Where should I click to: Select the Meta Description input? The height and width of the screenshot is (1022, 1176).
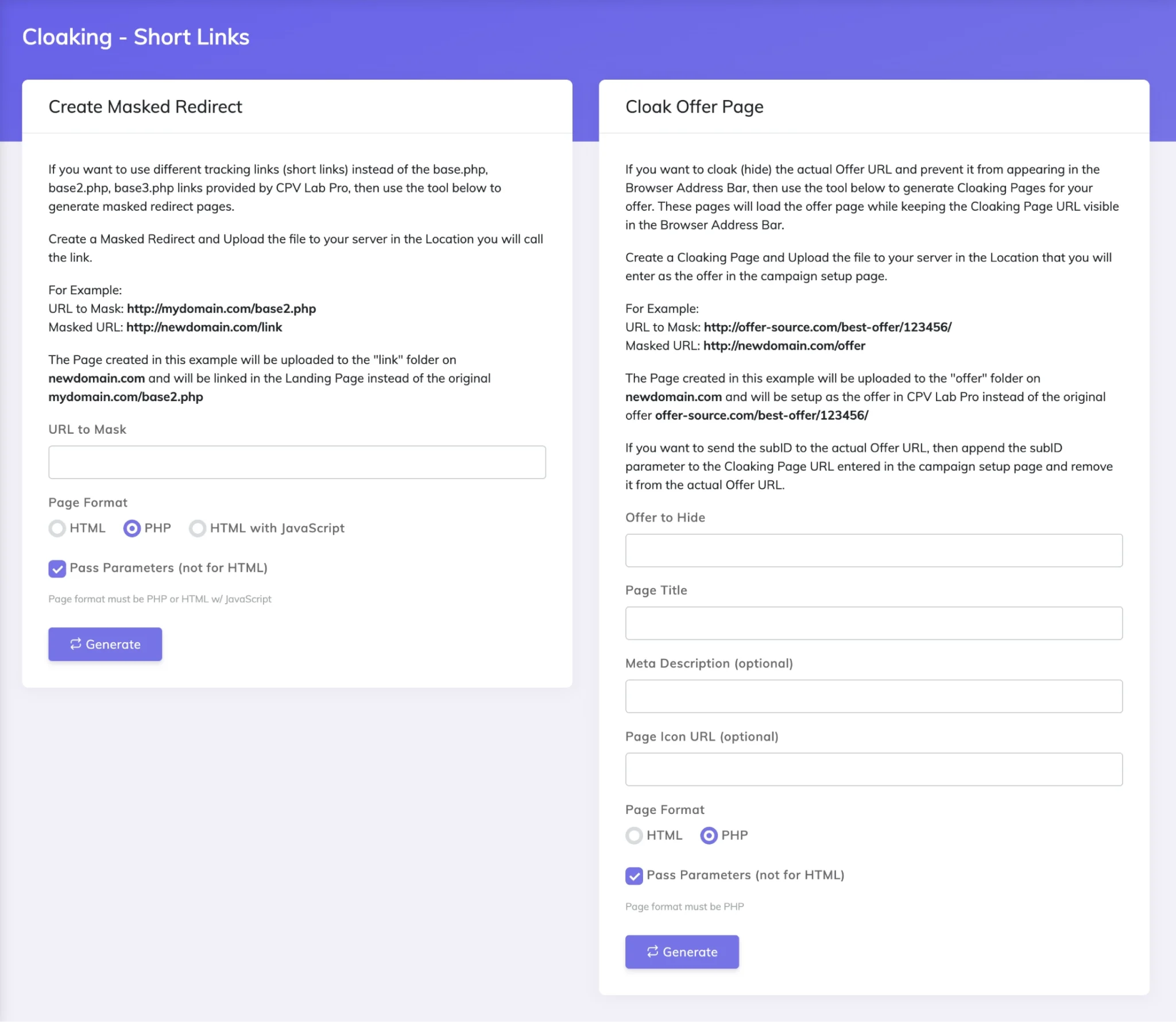[873, 696]
